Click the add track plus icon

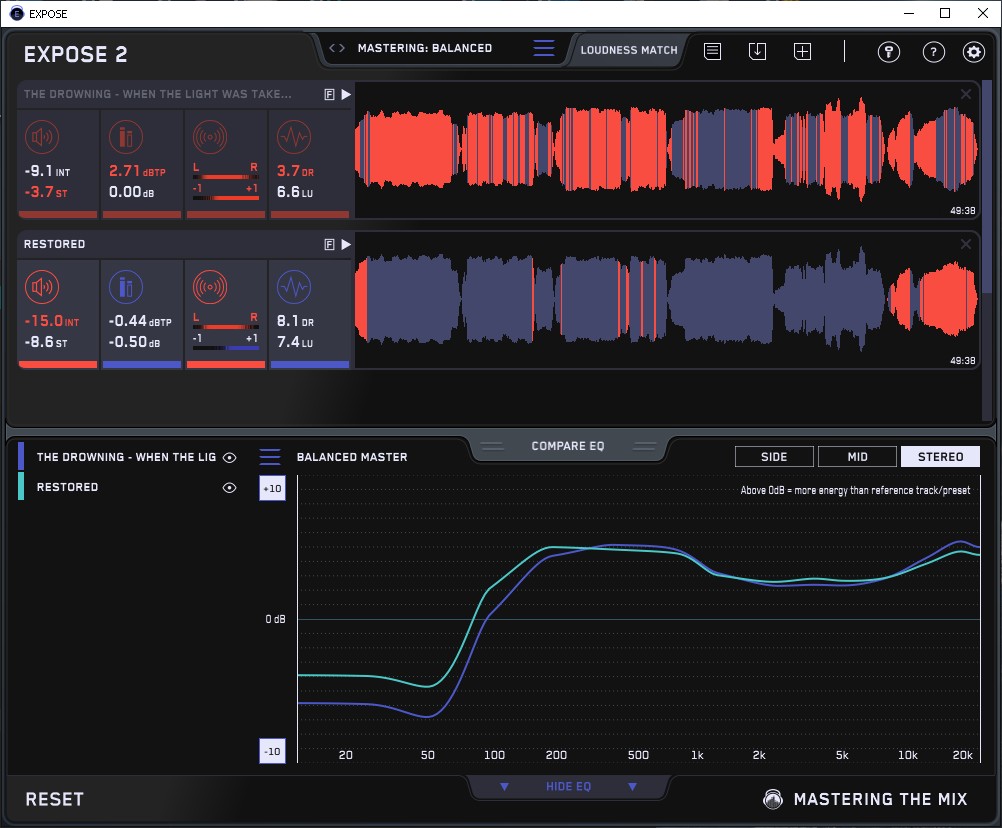802,51
